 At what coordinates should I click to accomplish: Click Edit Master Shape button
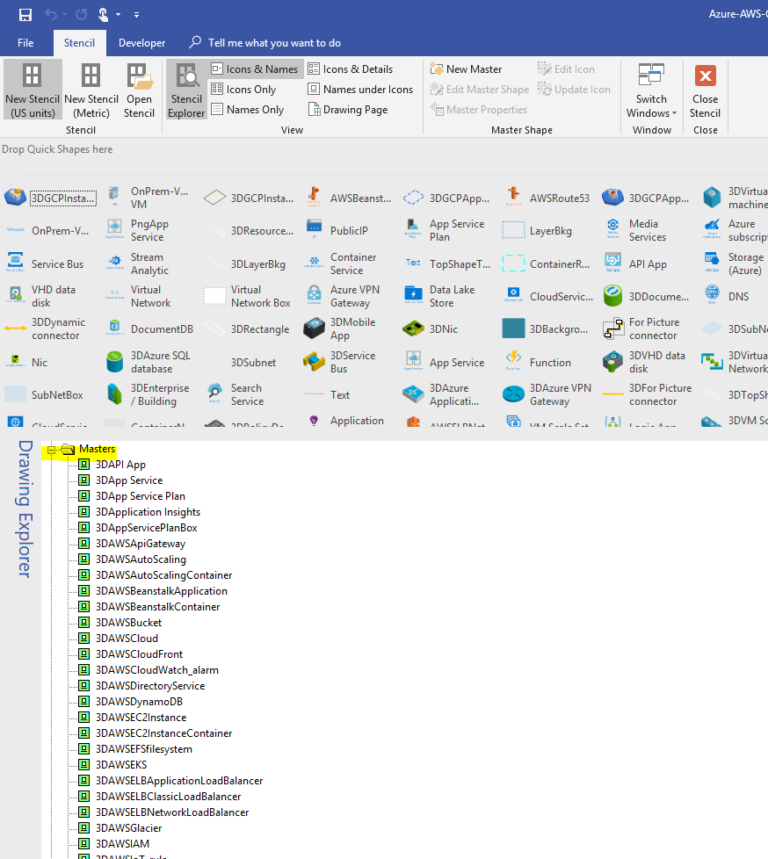(x=480, y=89)
